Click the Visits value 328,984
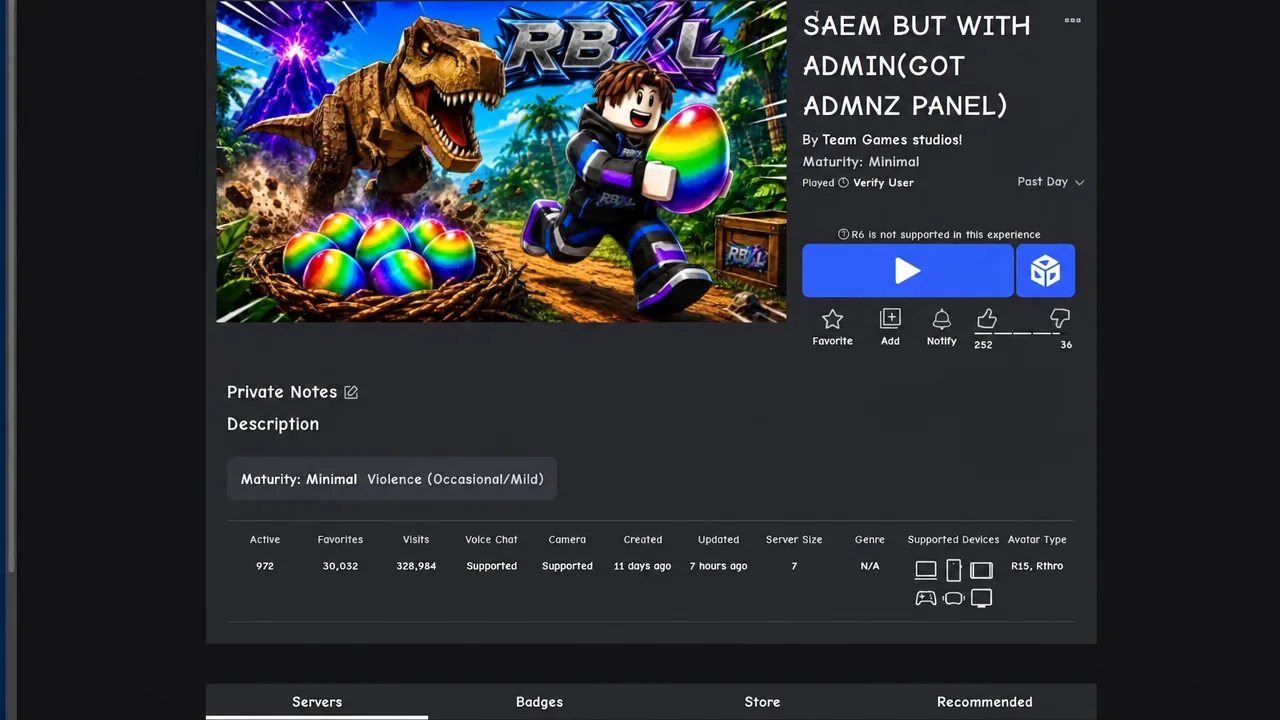 416,566
